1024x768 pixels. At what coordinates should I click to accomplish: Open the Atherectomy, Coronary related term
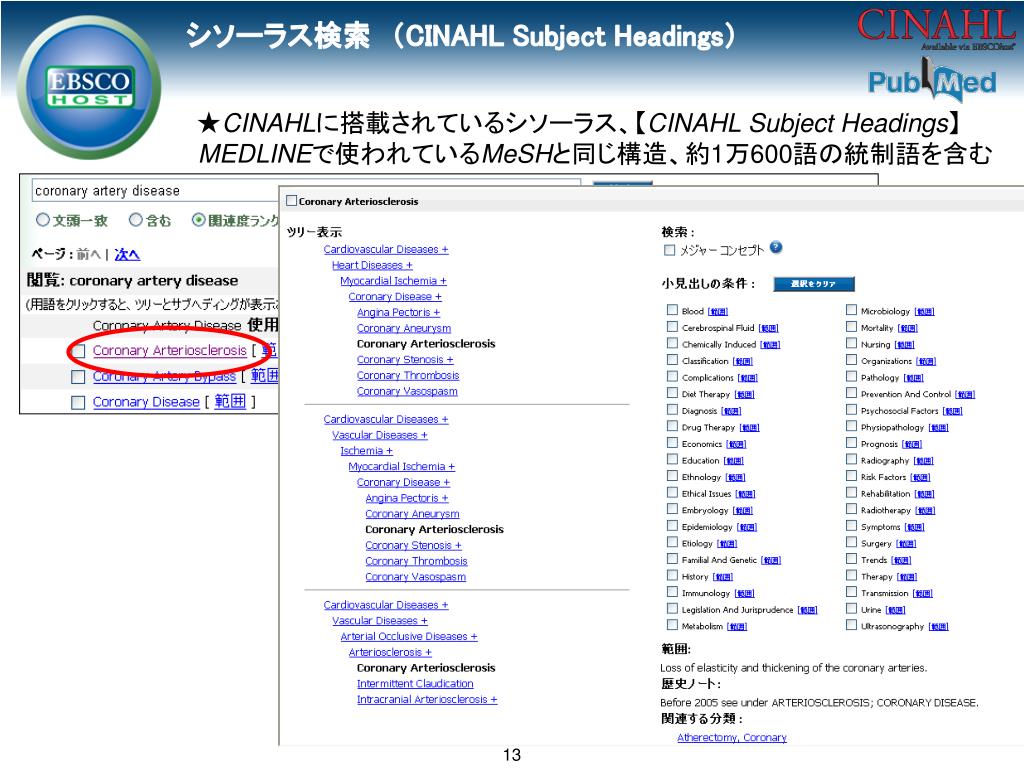(731, 737)
